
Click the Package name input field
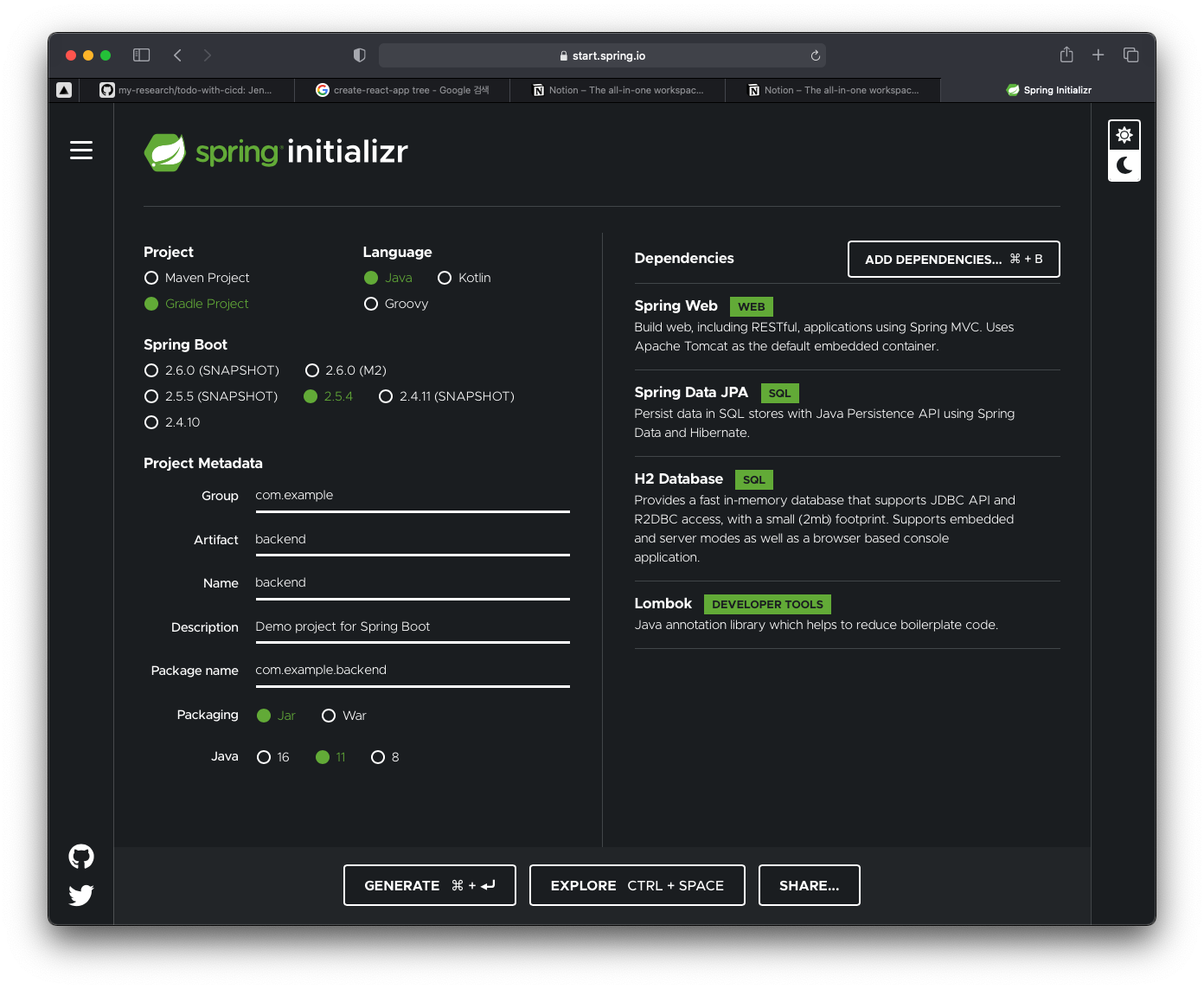(413, 671)
